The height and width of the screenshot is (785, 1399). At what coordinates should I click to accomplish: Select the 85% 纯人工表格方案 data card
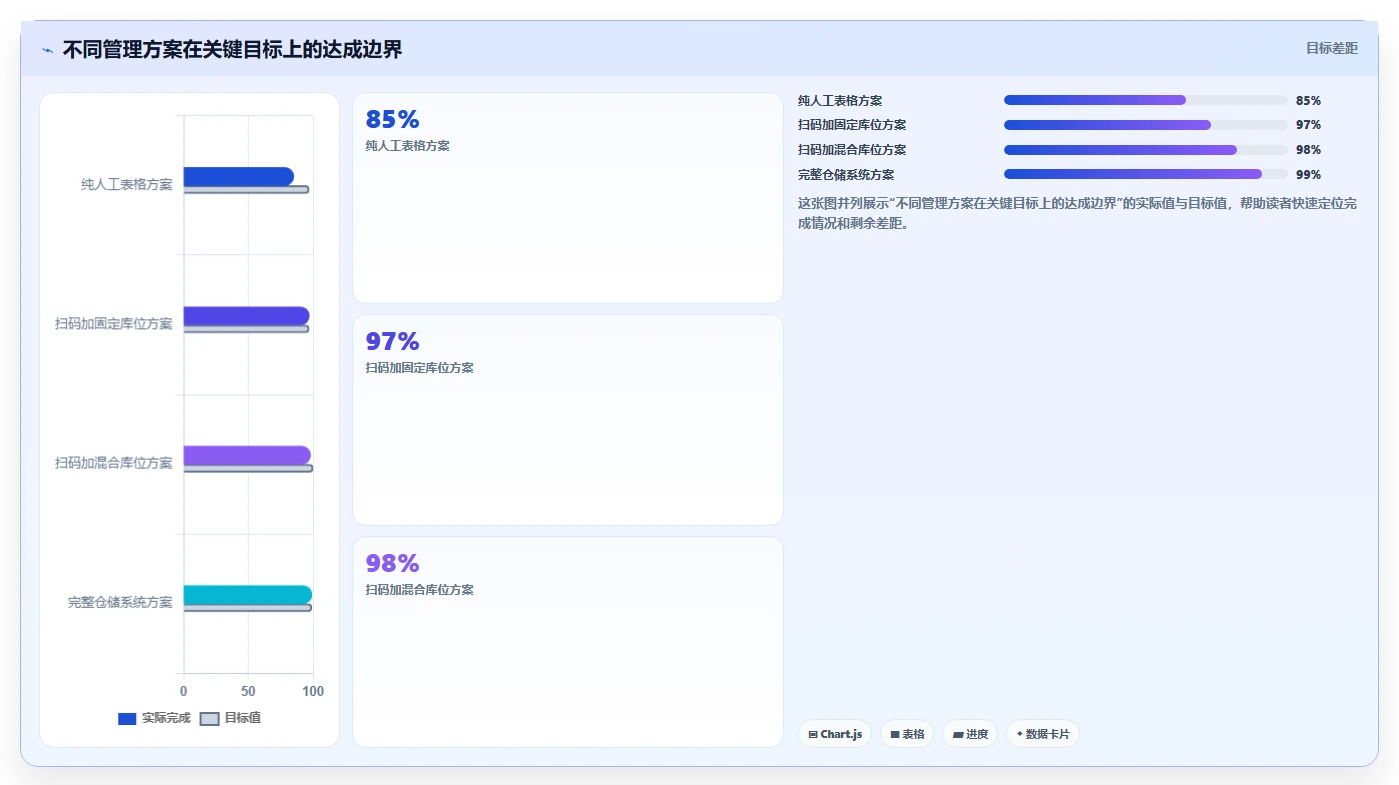[x=568, y=198]
